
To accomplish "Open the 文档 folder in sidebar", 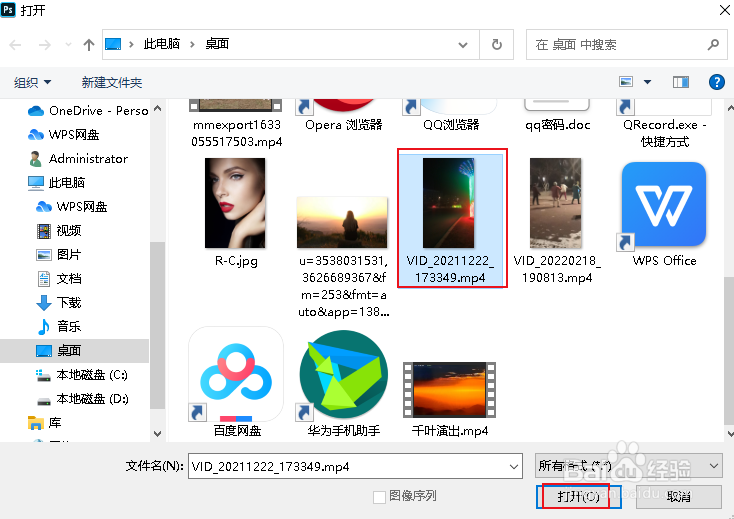I will [x=59, y=278].
